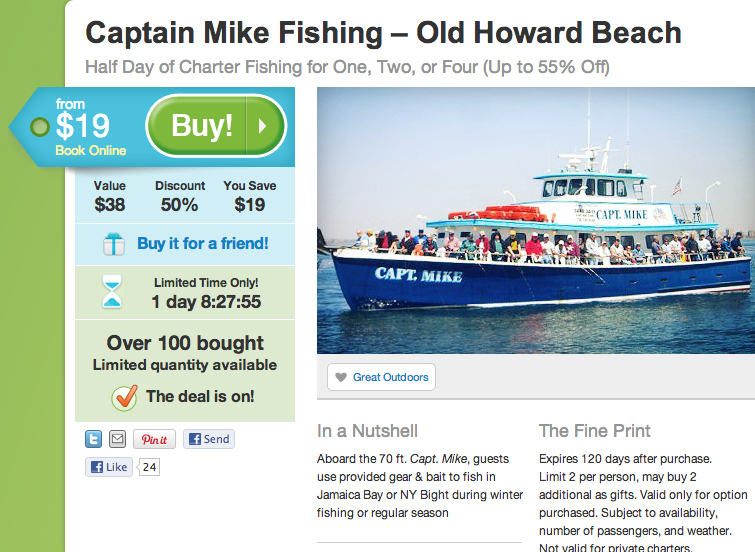The height and width of the screenshot is (552, 755).
Task: Click the email envelope share icon
Action: coord(117,439)
